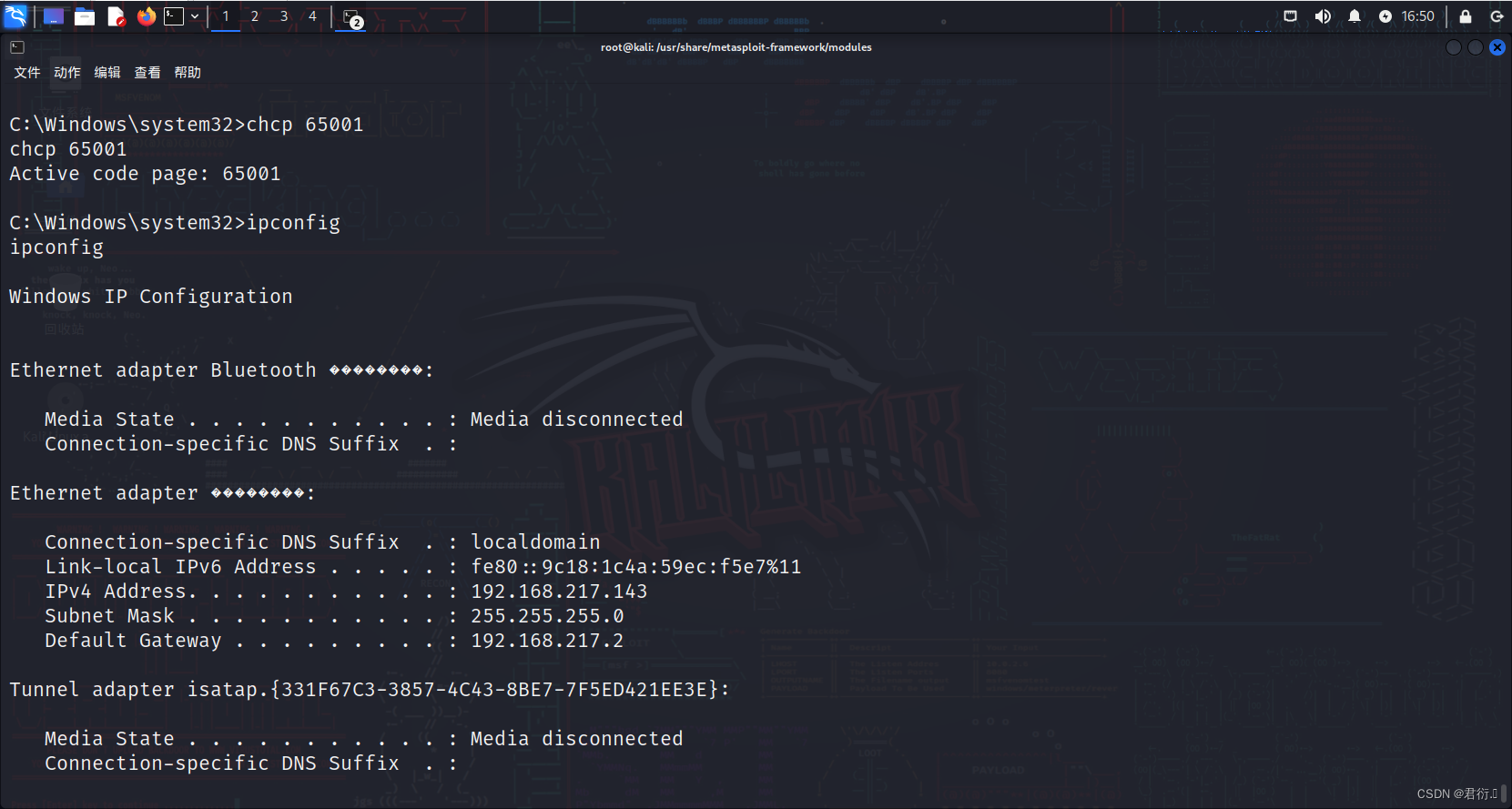Click the 'Active code page: 65001' line
The image size is (1512, 809).
click(146, 174)
